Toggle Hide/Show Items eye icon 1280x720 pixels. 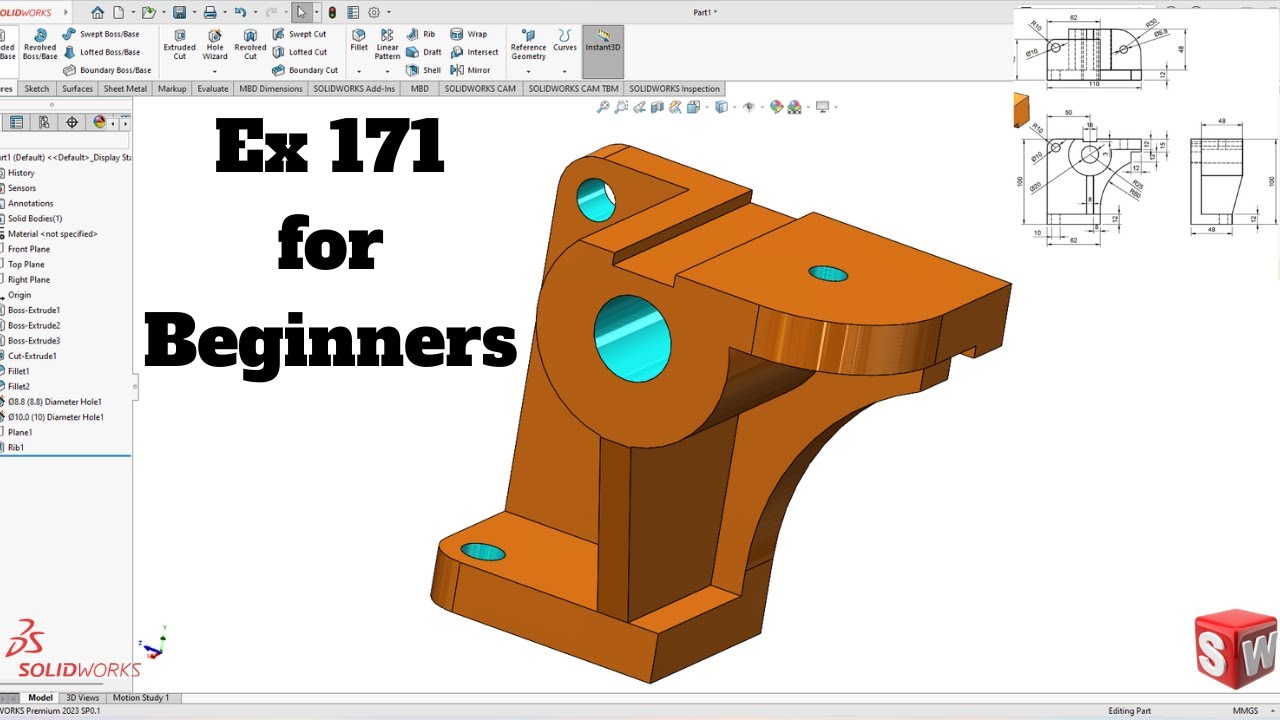pos(748,107)
